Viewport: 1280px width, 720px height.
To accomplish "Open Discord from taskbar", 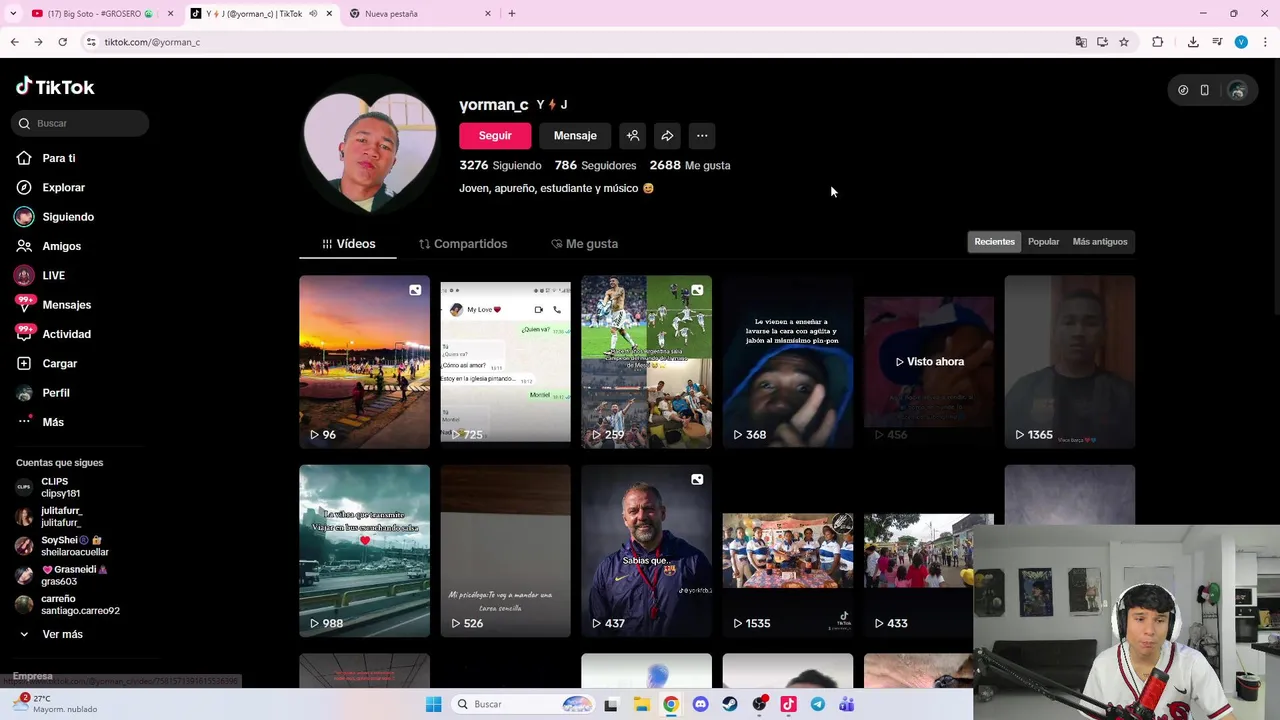I will point(700,704).
